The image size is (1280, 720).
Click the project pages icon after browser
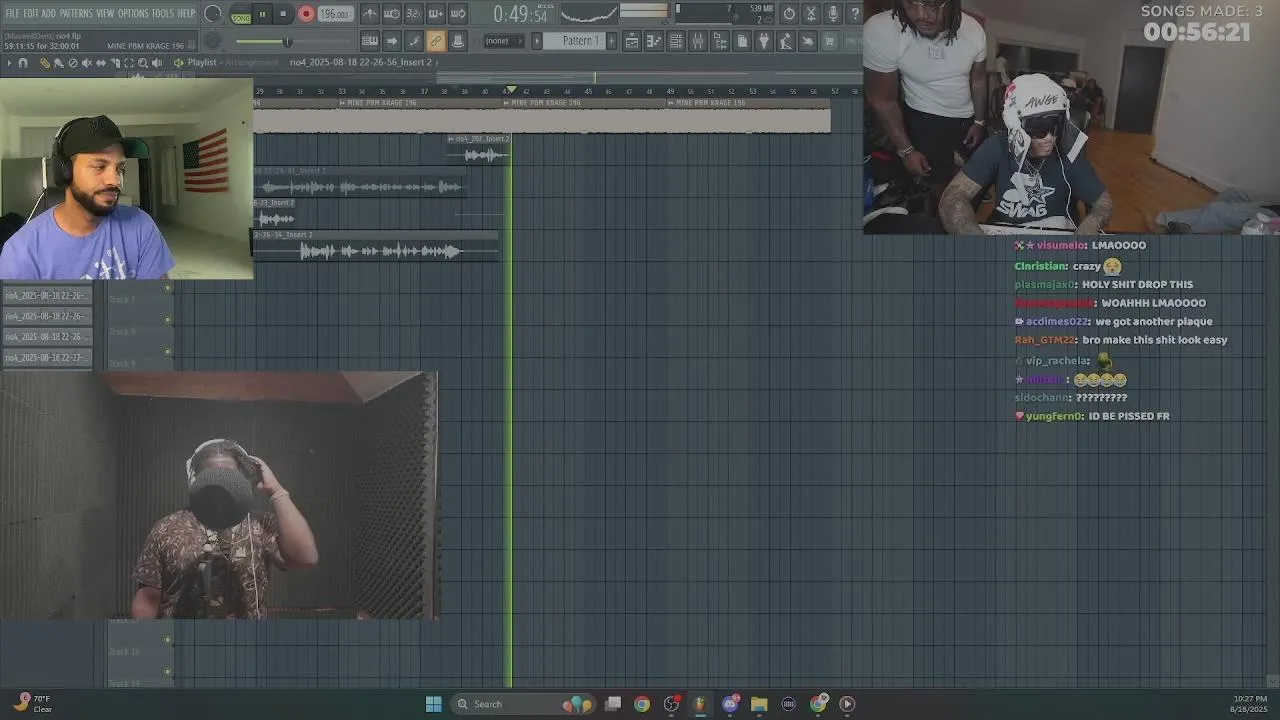pos(742,41)
